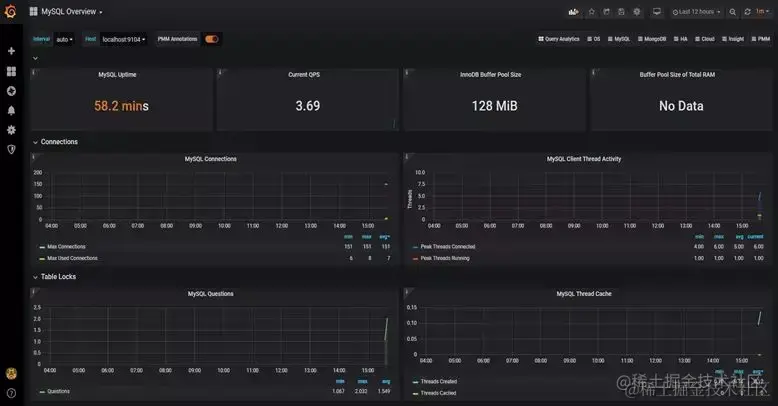Open the Grafana home logo
This screenshot has height=406, width=778.
pos(10,11)
